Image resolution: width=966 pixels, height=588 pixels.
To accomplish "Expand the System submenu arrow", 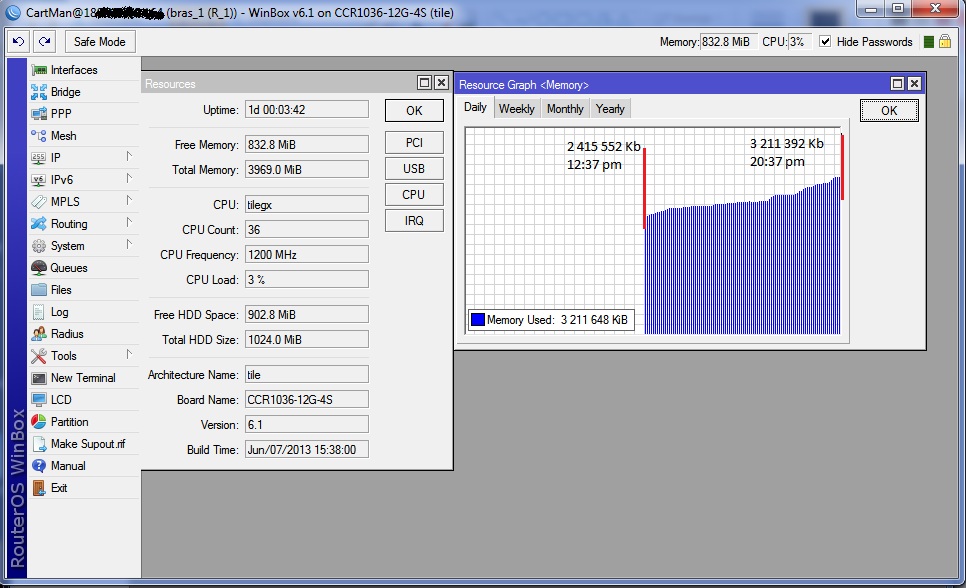I will [x=129, y=245].
